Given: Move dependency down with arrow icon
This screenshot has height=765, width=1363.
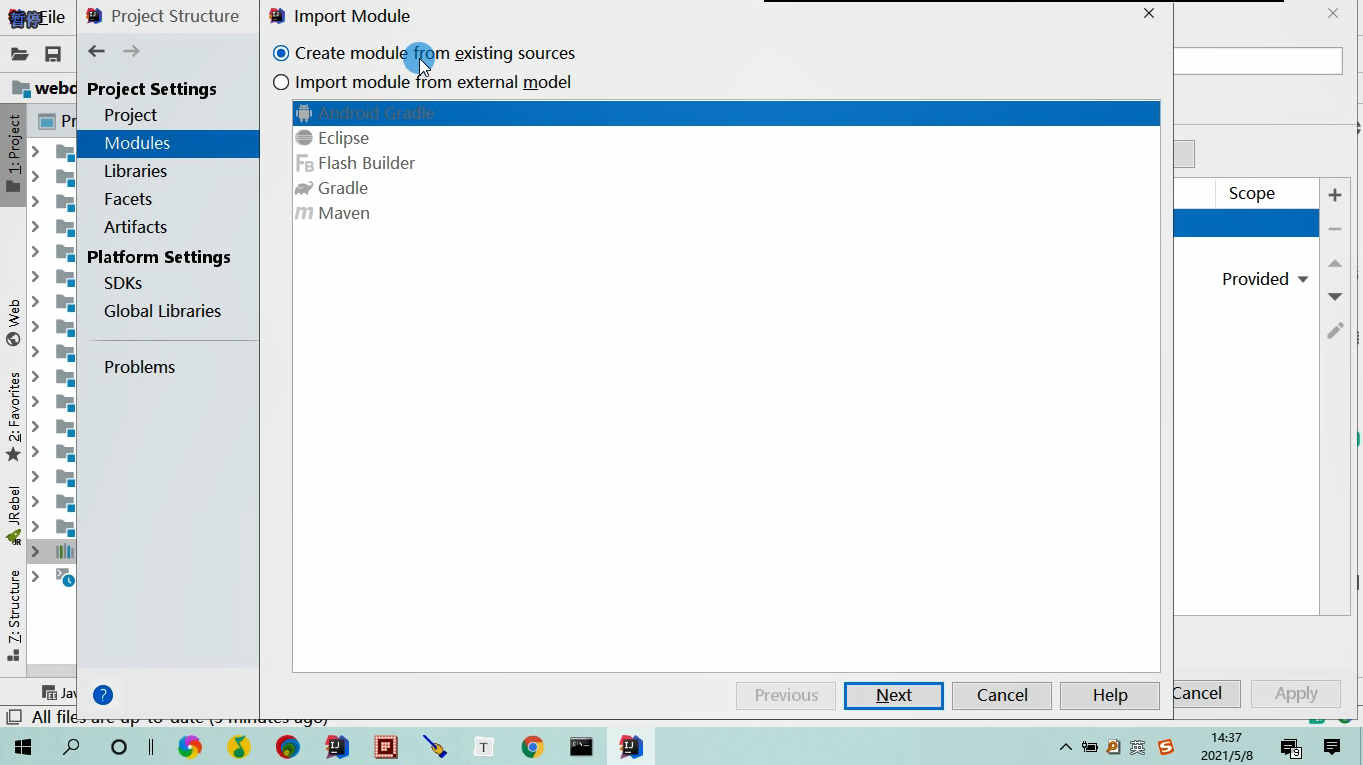Looking at the screenshot, I should 1334,297.
